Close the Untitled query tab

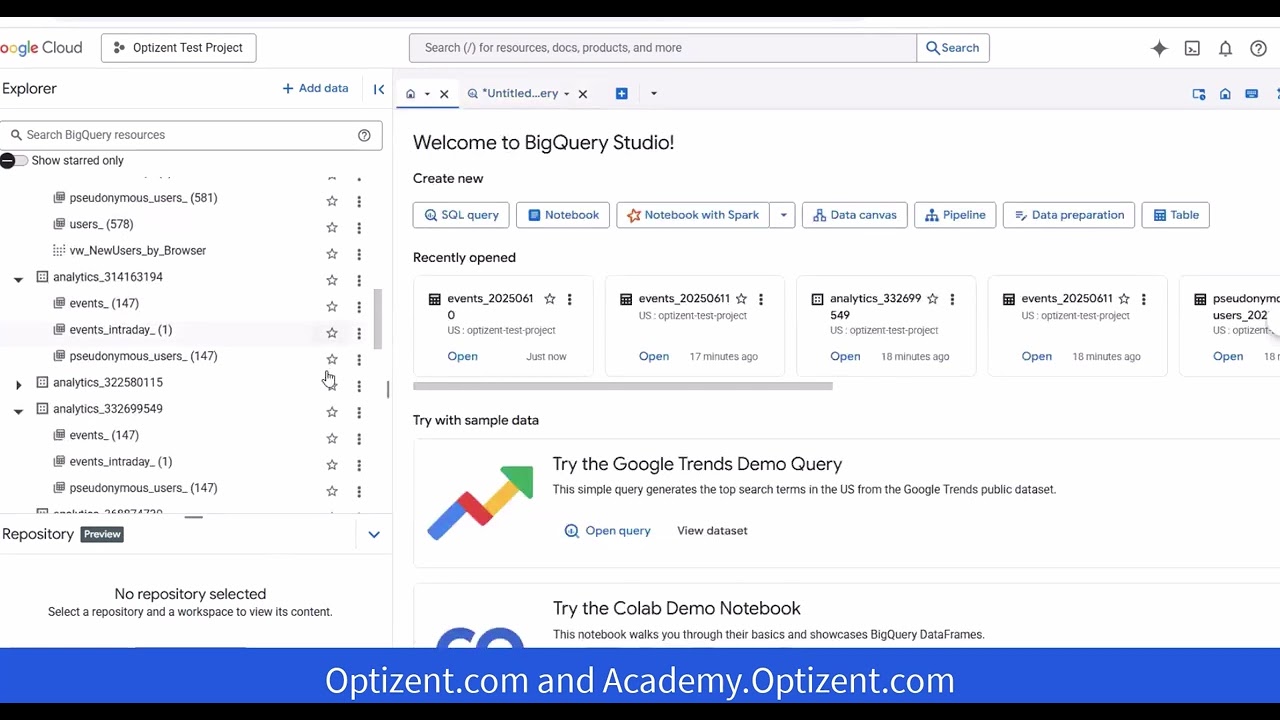[x=582, y=94]
